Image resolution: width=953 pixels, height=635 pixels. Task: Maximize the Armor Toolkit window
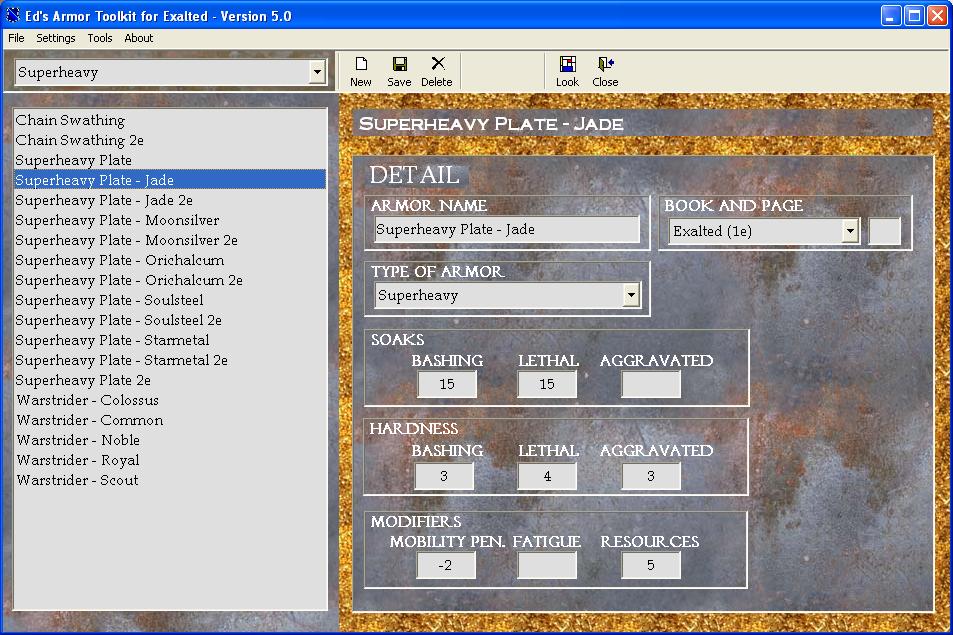(x=913, y=16)
